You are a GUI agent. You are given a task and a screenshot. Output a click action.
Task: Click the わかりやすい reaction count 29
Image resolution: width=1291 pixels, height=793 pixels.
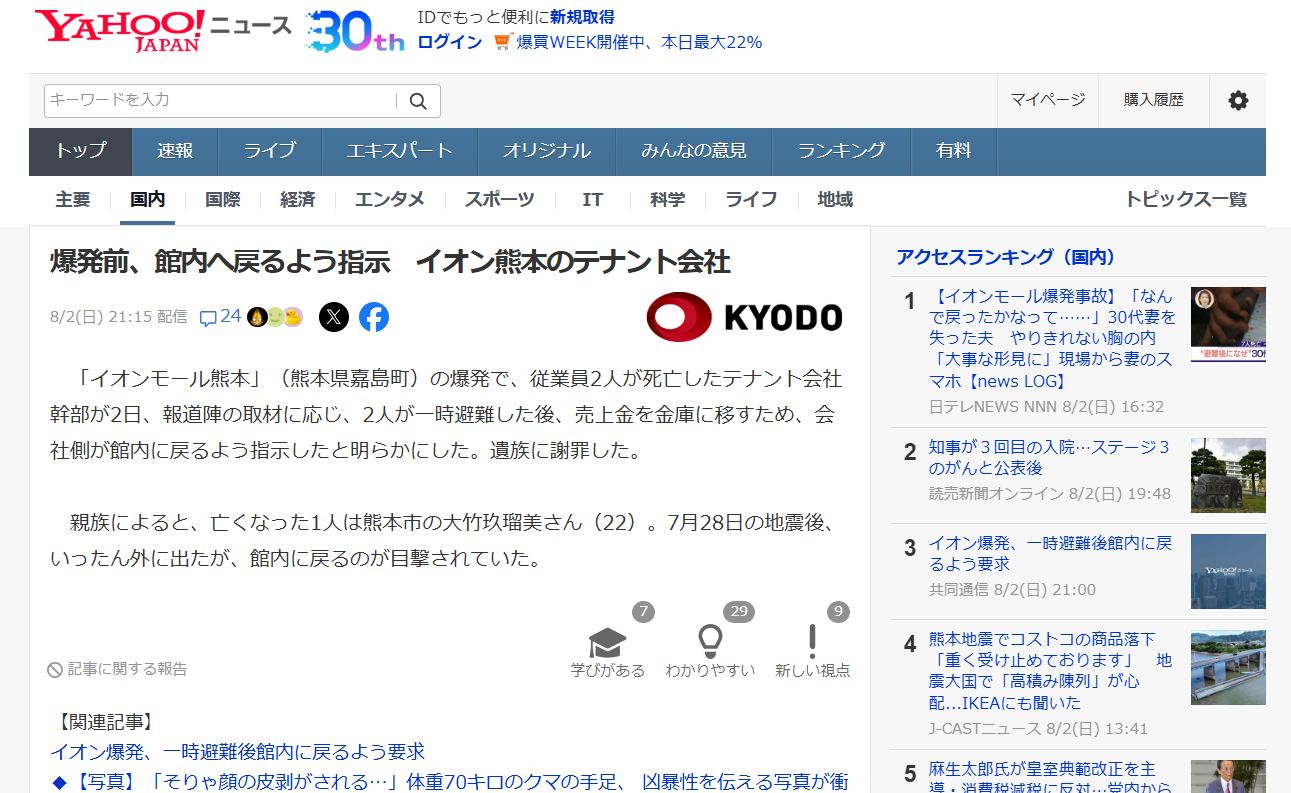coord(739,611)
